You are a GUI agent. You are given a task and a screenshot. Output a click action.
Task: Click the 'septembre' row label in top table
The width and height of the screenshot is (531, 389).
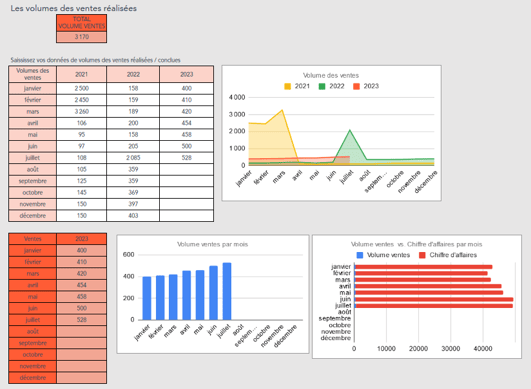click(33, 181)
